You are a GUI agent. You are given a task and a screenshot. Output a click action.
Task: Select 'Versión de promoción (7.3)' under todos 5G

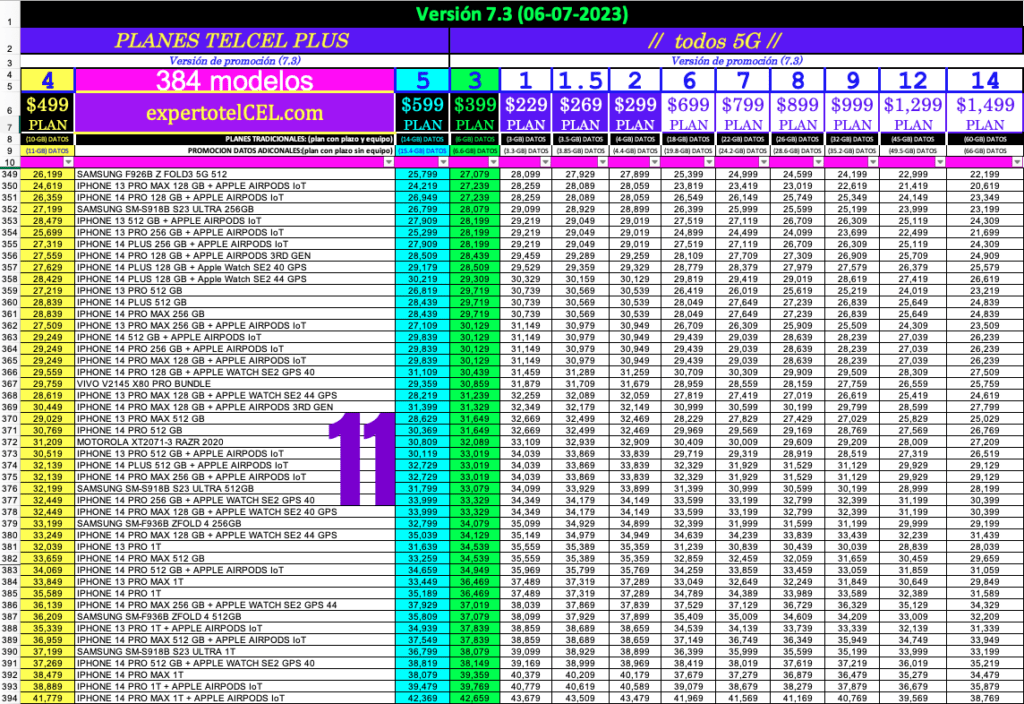737,61
